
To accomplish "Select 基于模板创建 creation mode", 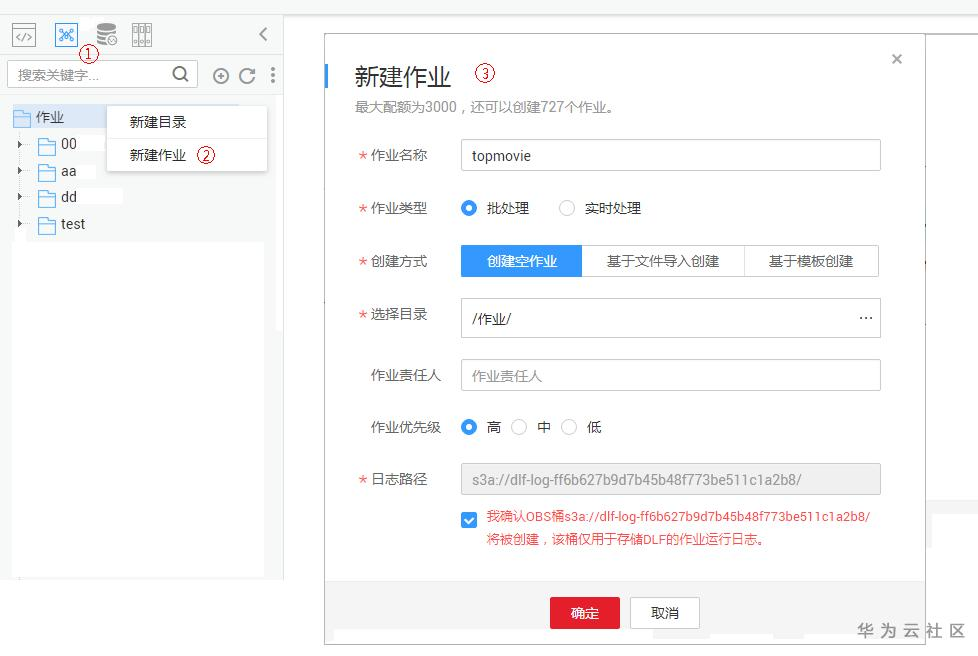I will pyautogui.click(x=811, y=261).
